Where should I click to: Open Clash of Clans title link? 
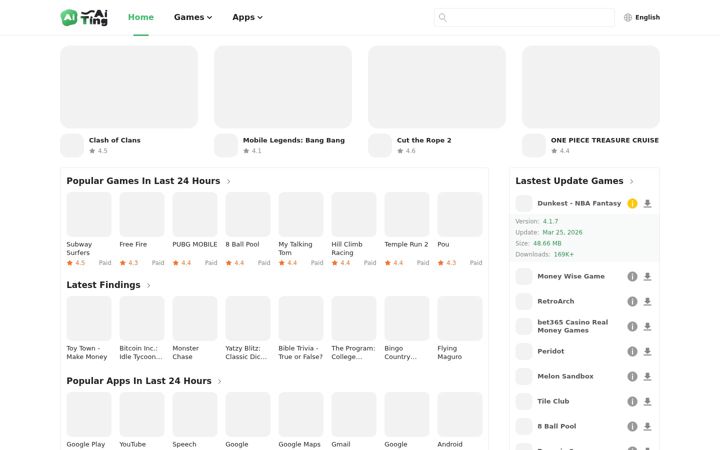click(115, 141)
